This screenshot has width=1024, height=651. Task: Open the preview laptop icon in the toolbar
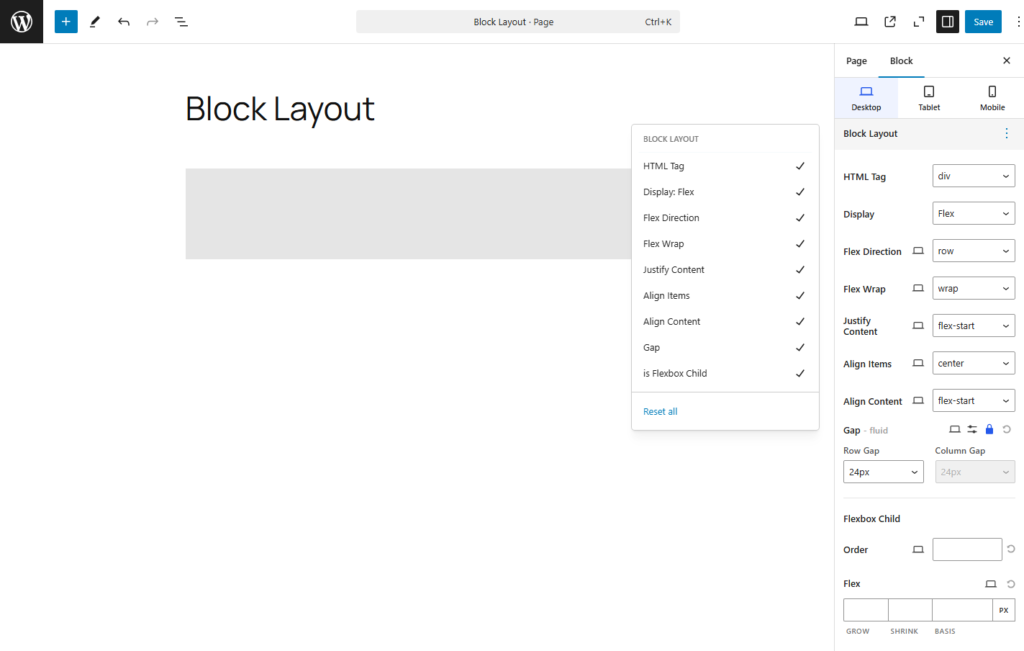pos(862,21)
